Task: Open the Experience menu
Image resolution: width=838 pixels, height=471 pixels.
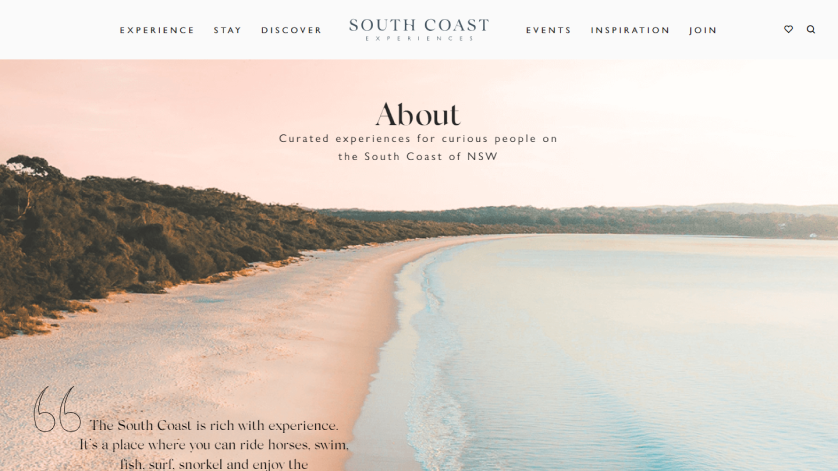Action: 157,30
